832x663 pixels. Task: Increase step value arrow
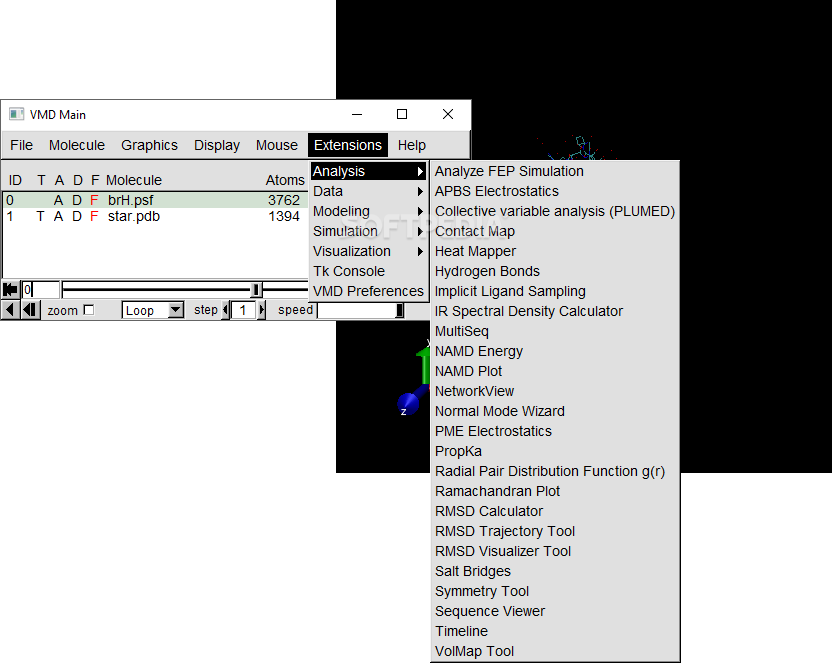click(261, 310)
